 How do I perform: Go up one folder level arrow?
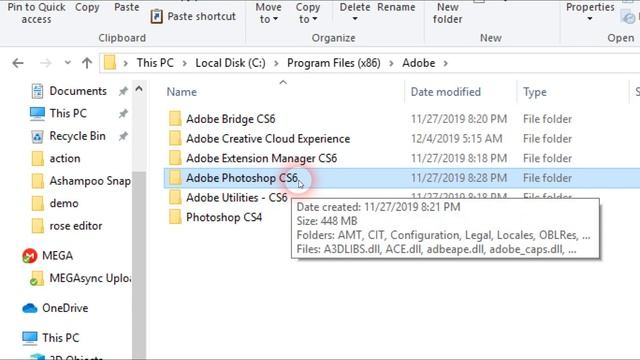(87, 63)
